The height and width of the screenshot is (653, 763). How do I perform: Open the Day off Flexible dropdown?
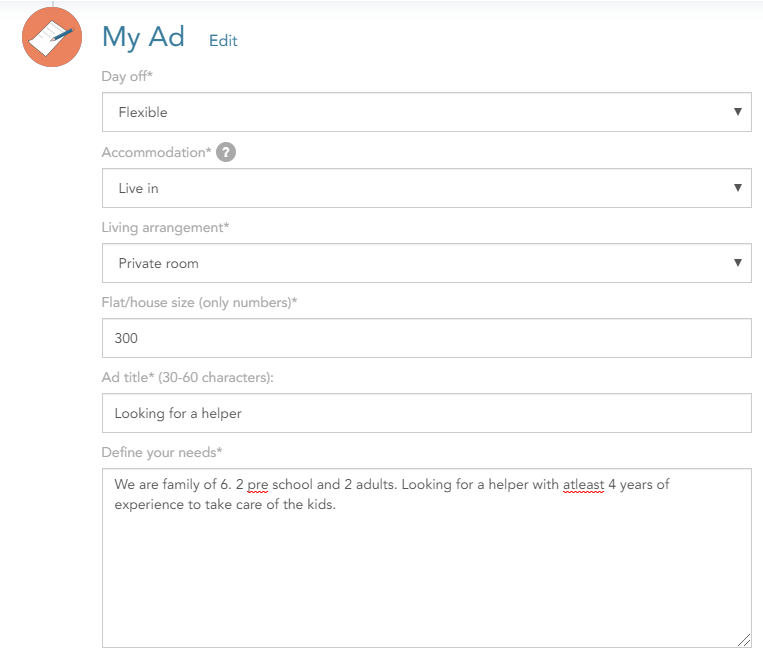point(427,112)
